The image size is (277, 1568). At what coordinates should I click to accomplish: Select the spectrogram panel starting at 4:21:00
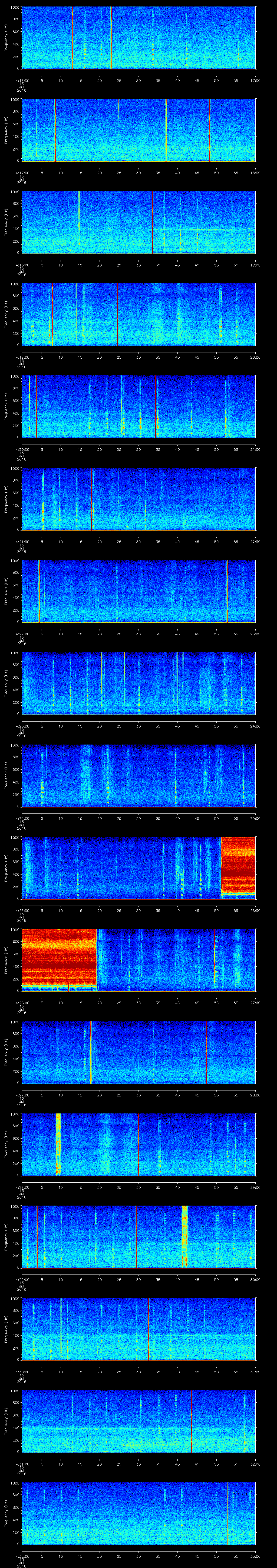(138, 499)
